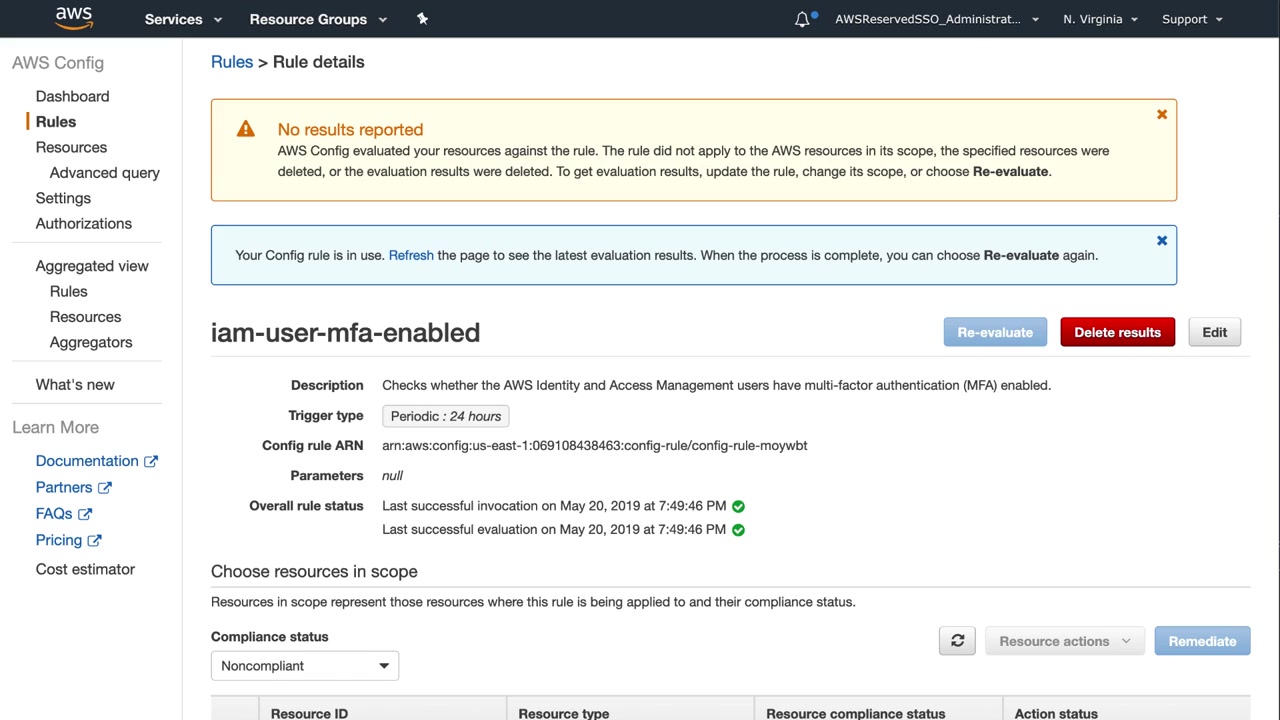
Task: Click the Refresh link in the banner
Action: pos(411,255)
